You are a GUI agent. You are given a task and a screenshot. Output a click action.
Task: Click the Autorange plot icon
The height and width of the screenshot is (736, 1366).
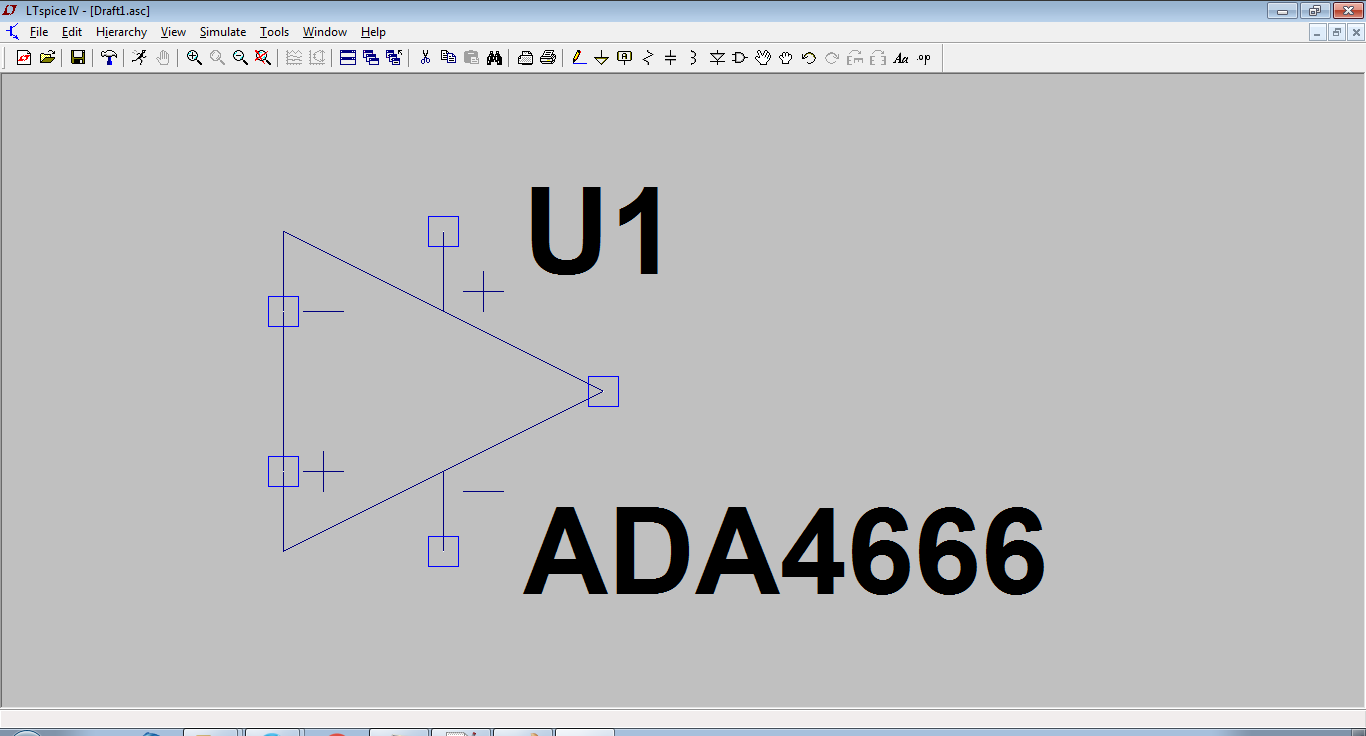coord(294,58)
